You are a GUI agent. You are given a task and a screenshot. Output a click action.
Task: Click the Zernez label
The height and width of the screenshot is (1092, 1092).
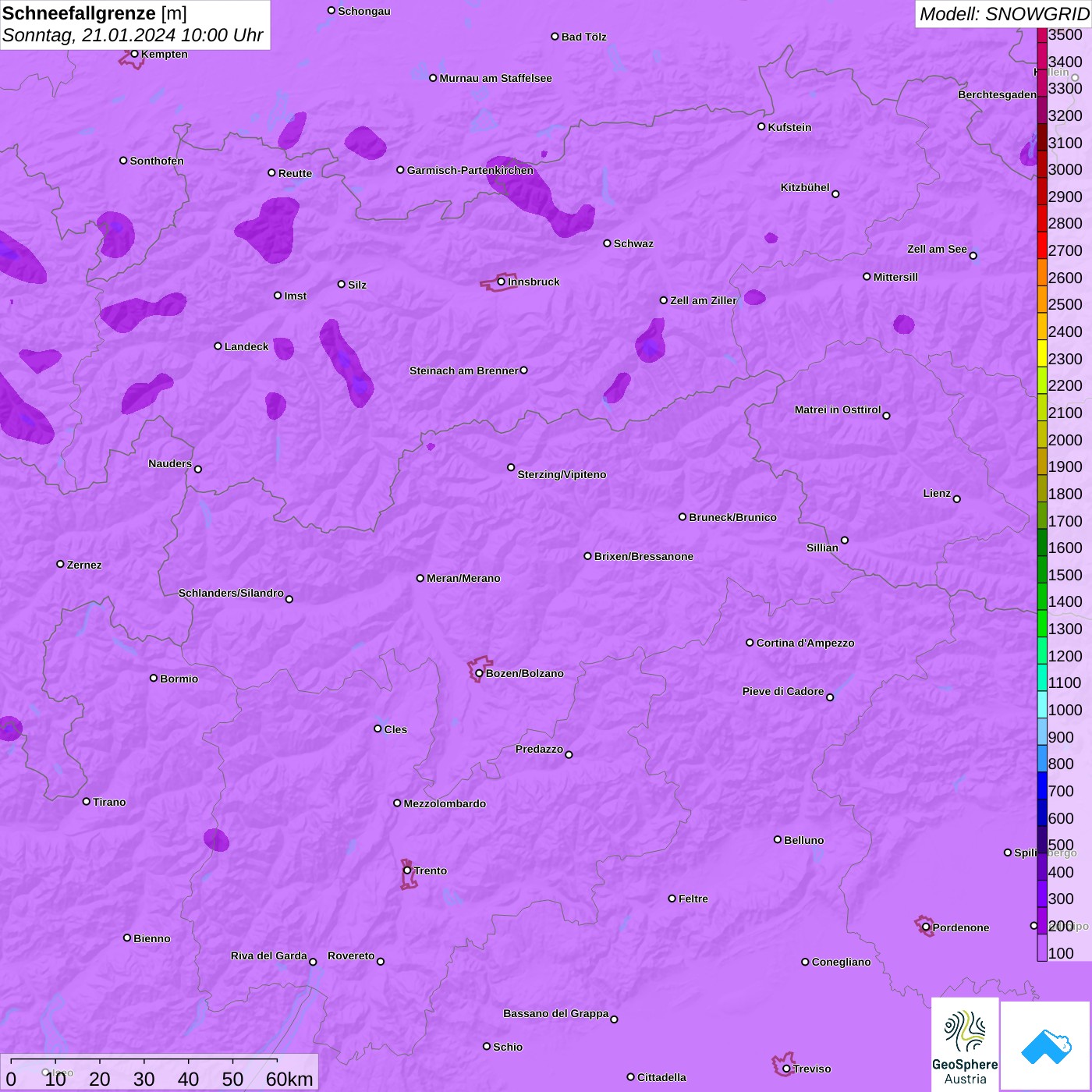pyautogui.click(x=84, y=565)
